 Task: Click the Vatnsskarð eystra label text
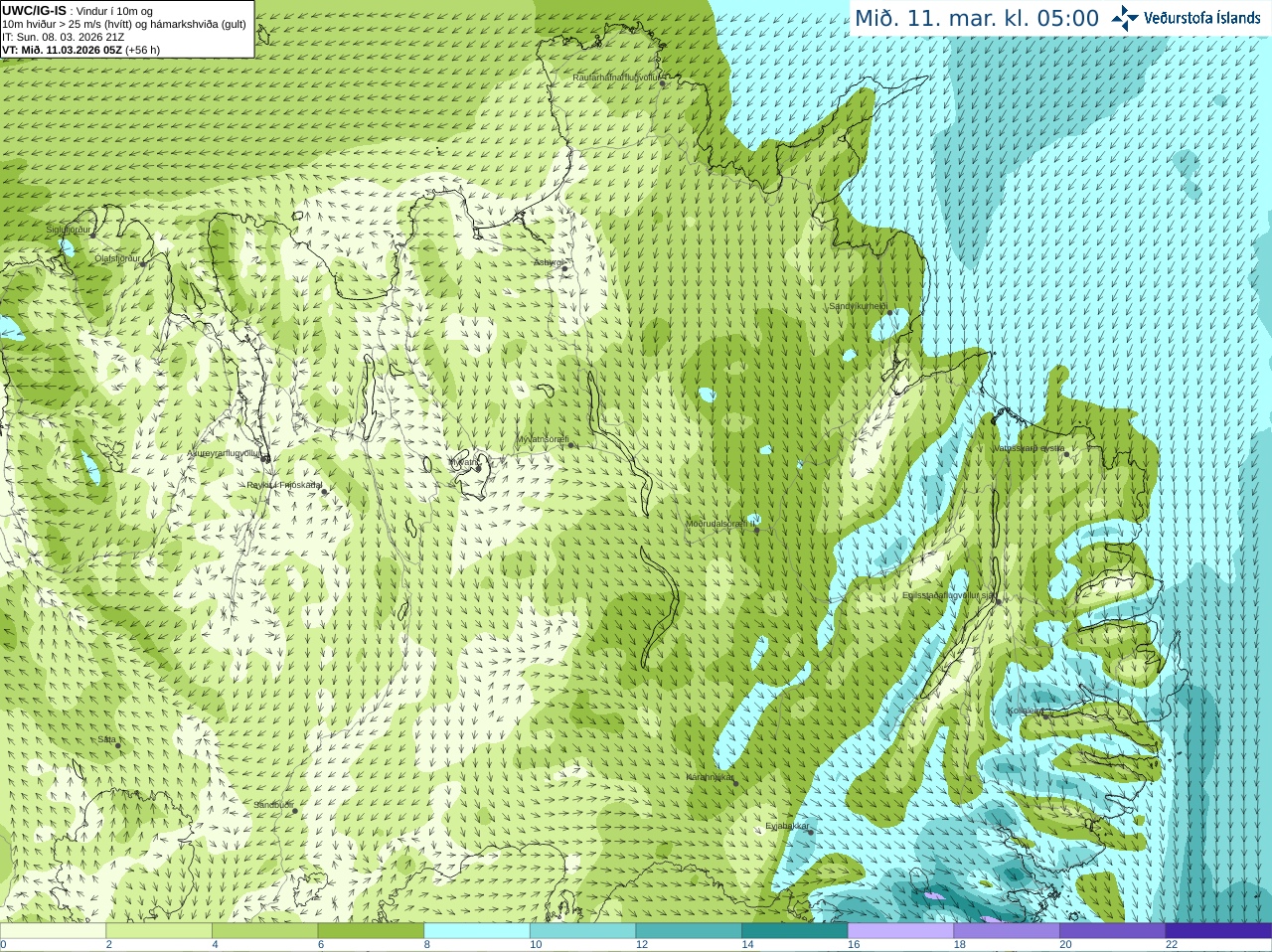tap(1029, 448)
